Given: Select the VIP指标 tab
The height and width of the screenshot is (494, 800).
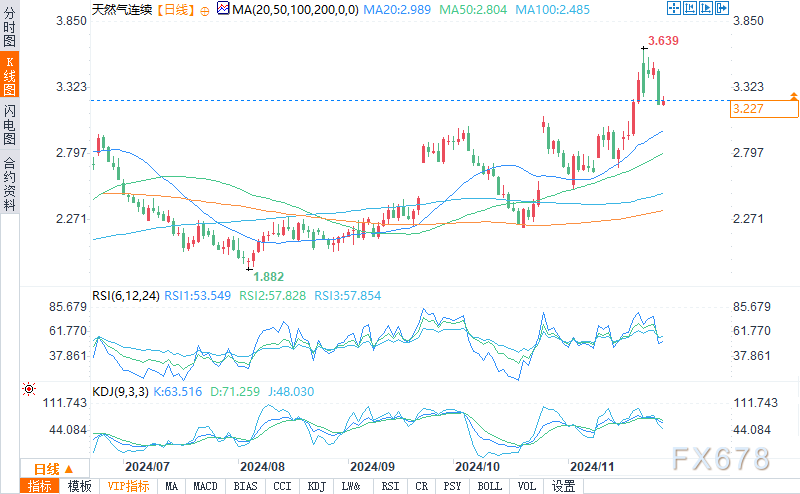Looking at the screenshot, I should (128, 486).
